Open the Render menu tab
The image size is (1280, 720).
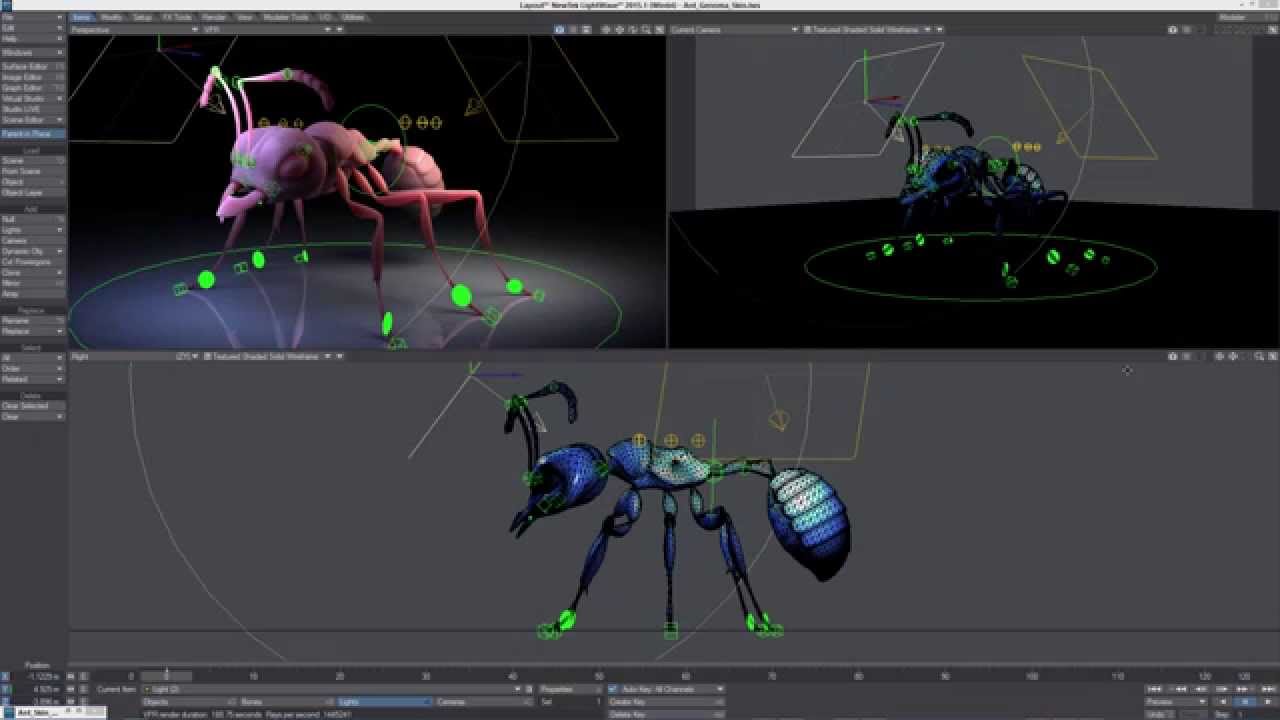coord(214,17)
